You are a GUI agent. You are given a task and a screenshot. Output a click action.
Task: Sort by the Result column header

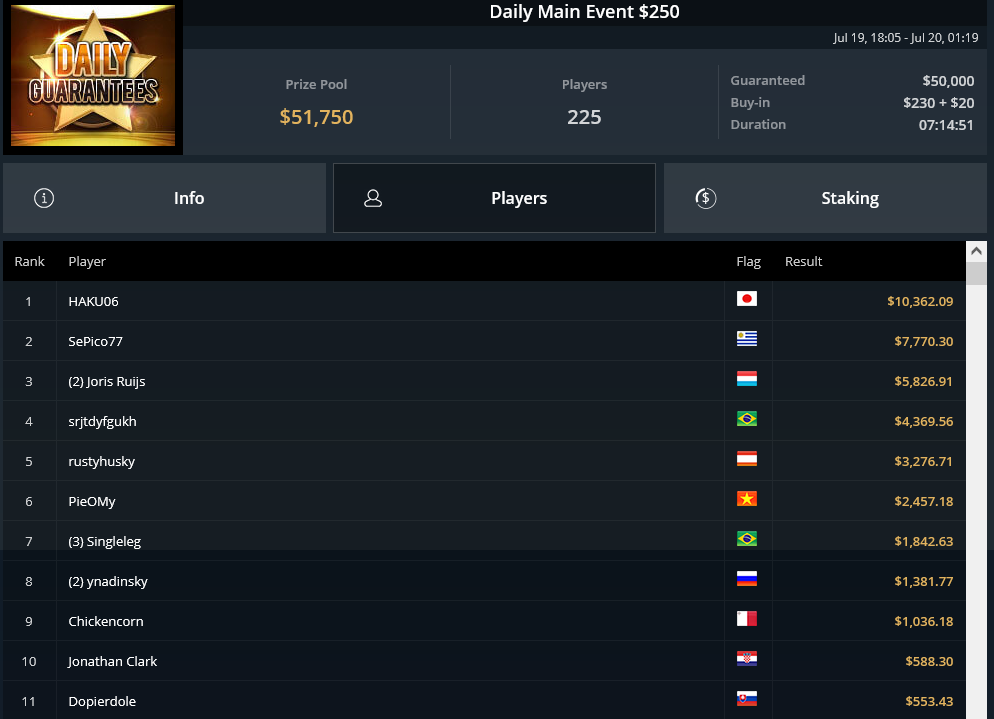[x=803, y=261]
